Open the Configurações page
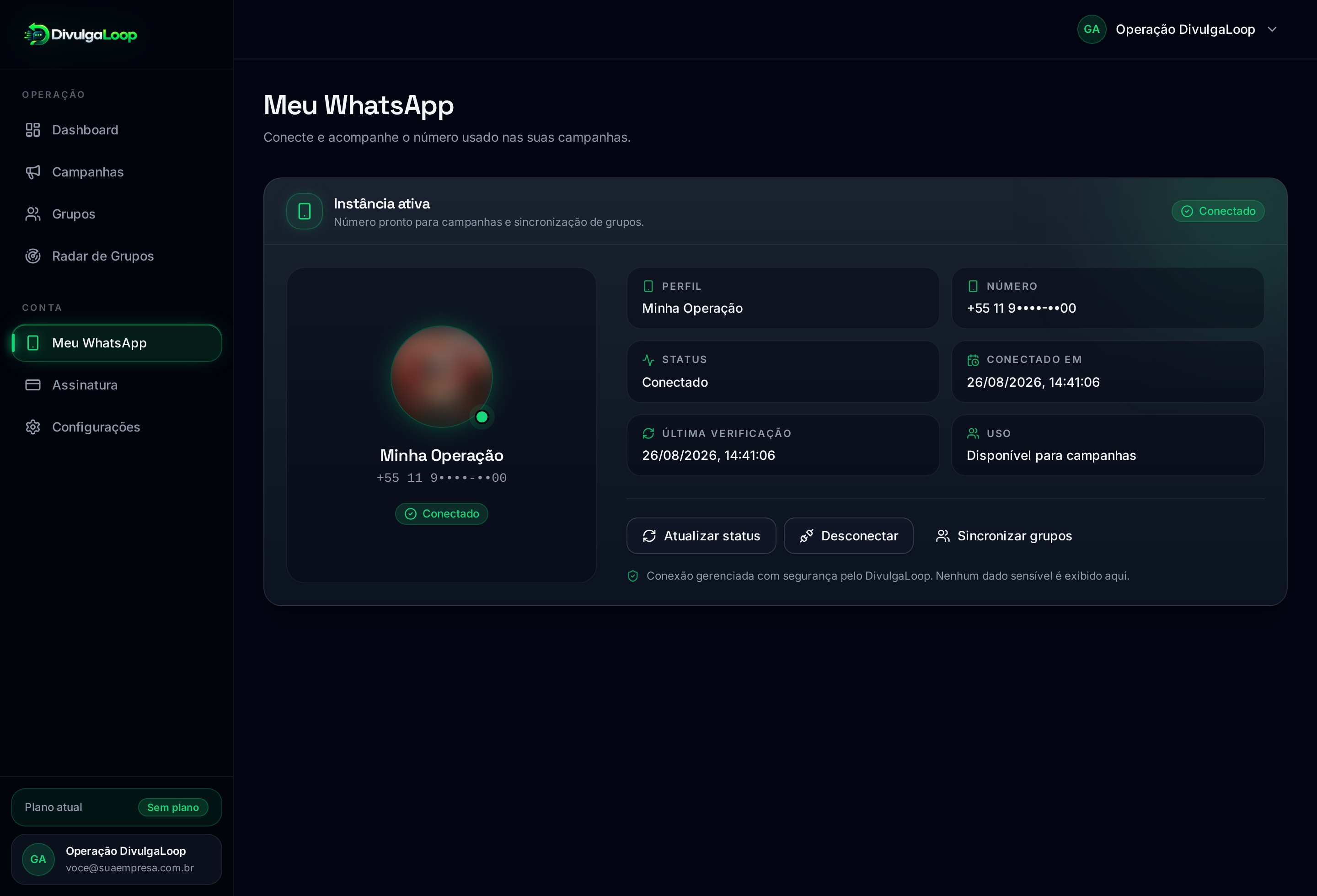 tap(117, 427)
